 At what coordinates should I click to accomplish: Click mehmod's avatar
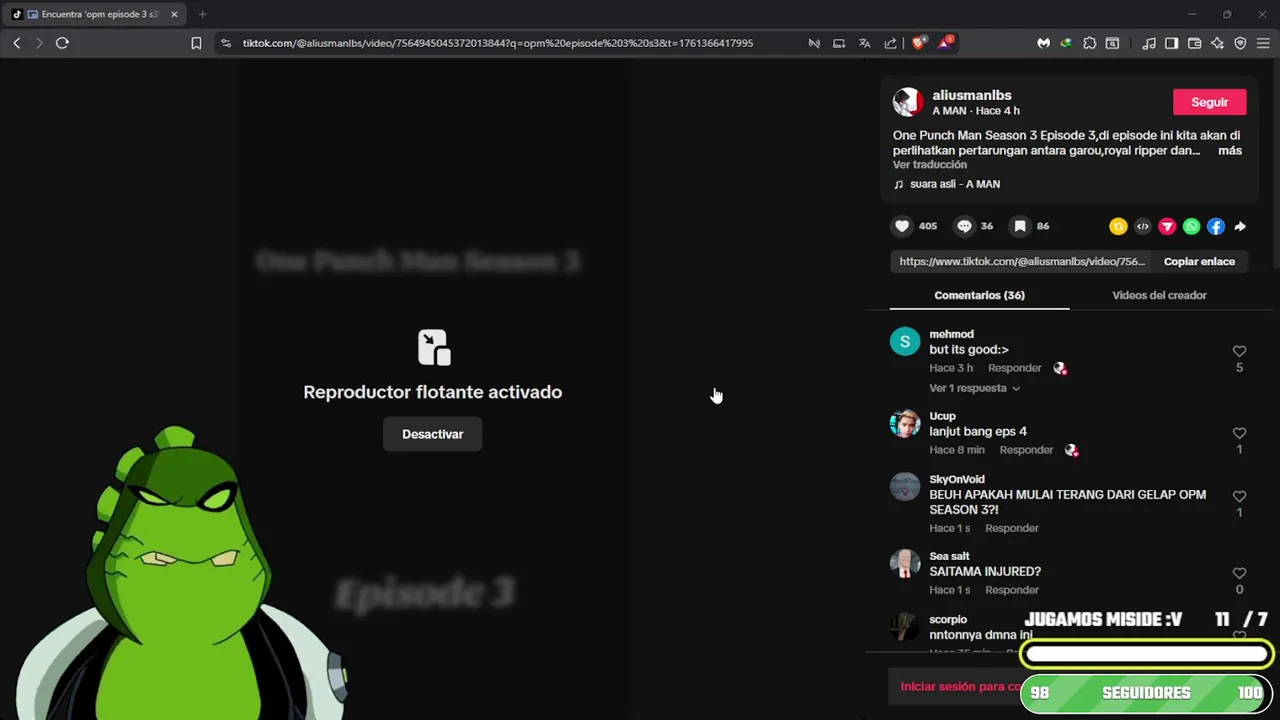[905, 341]
